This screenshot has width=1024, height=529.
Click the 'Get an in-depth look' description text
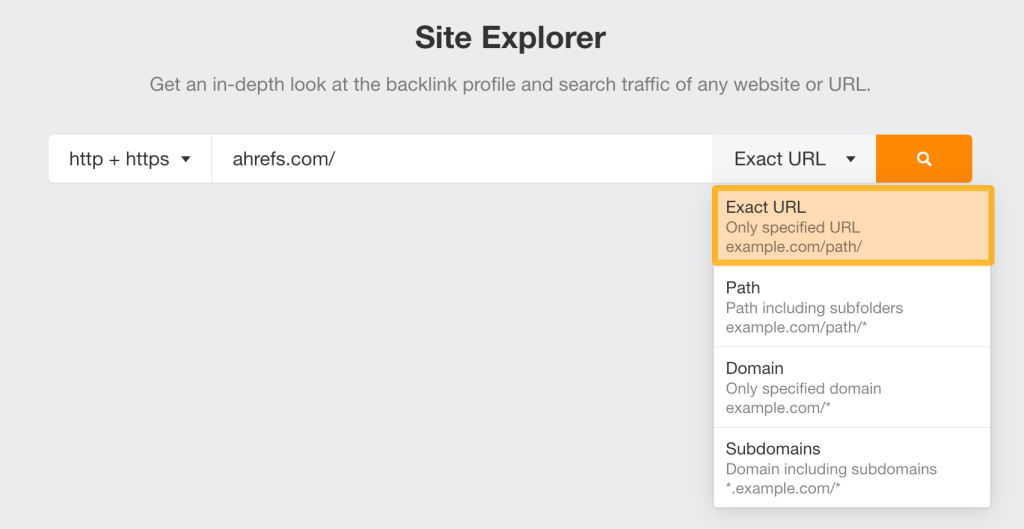510,84
